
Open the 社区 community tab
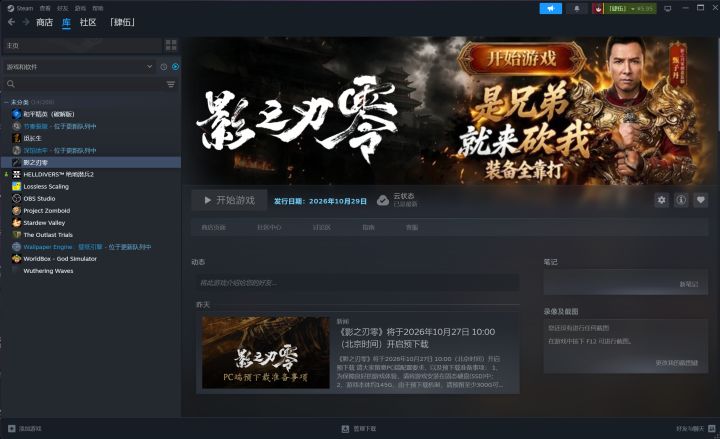coord(88,22)
